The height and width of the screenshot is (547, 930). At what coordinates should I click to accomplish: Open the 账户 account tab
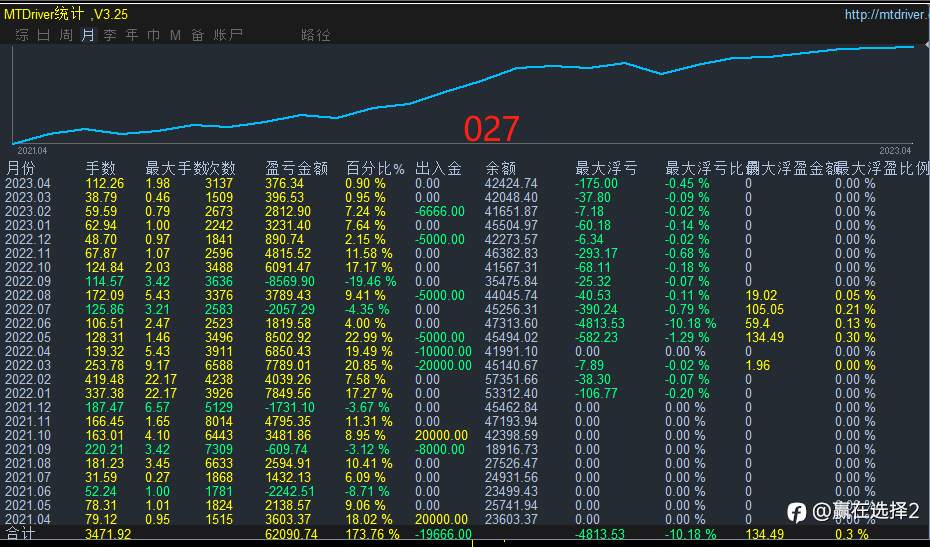(x=228, y=35)
